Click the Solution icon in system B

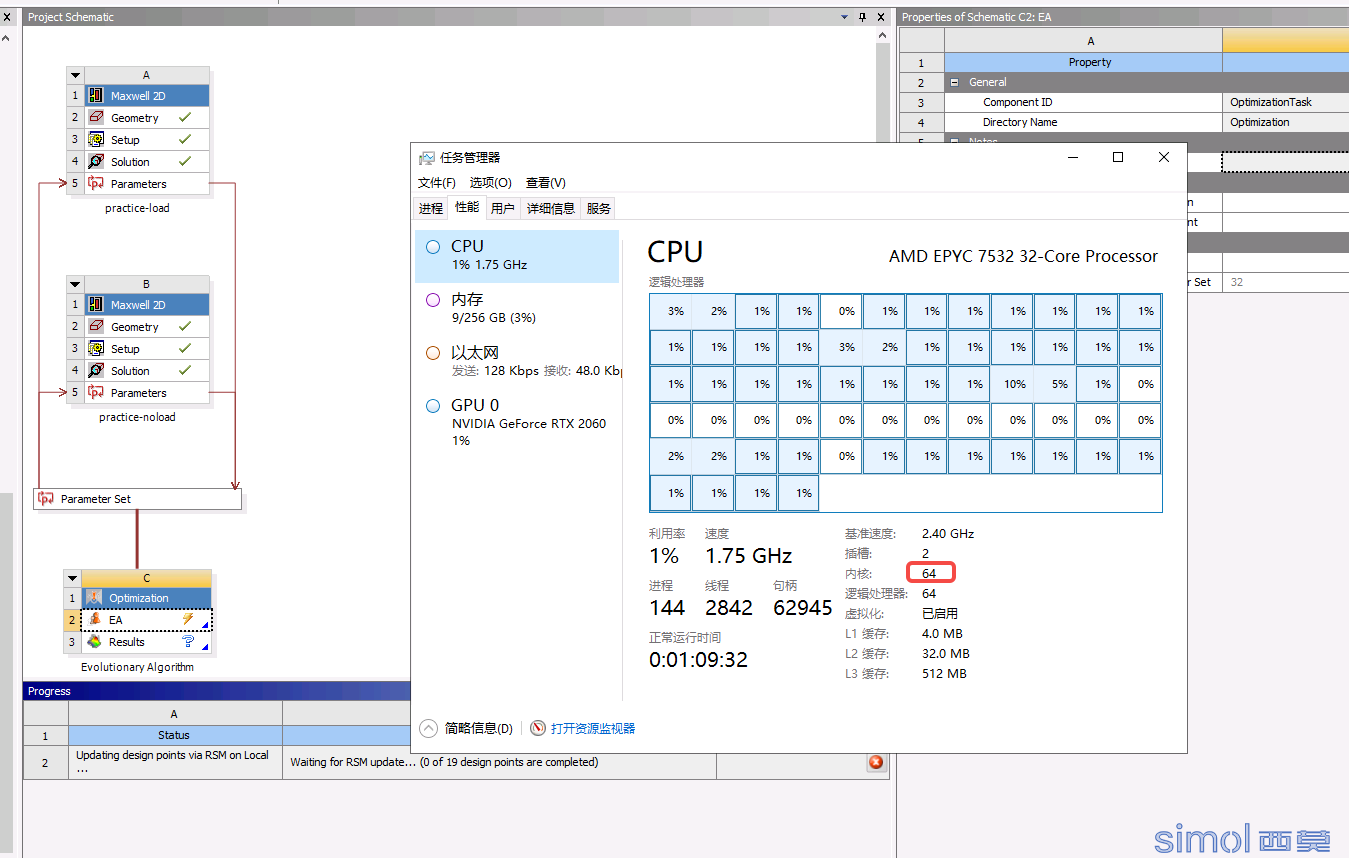pos(96,371)
